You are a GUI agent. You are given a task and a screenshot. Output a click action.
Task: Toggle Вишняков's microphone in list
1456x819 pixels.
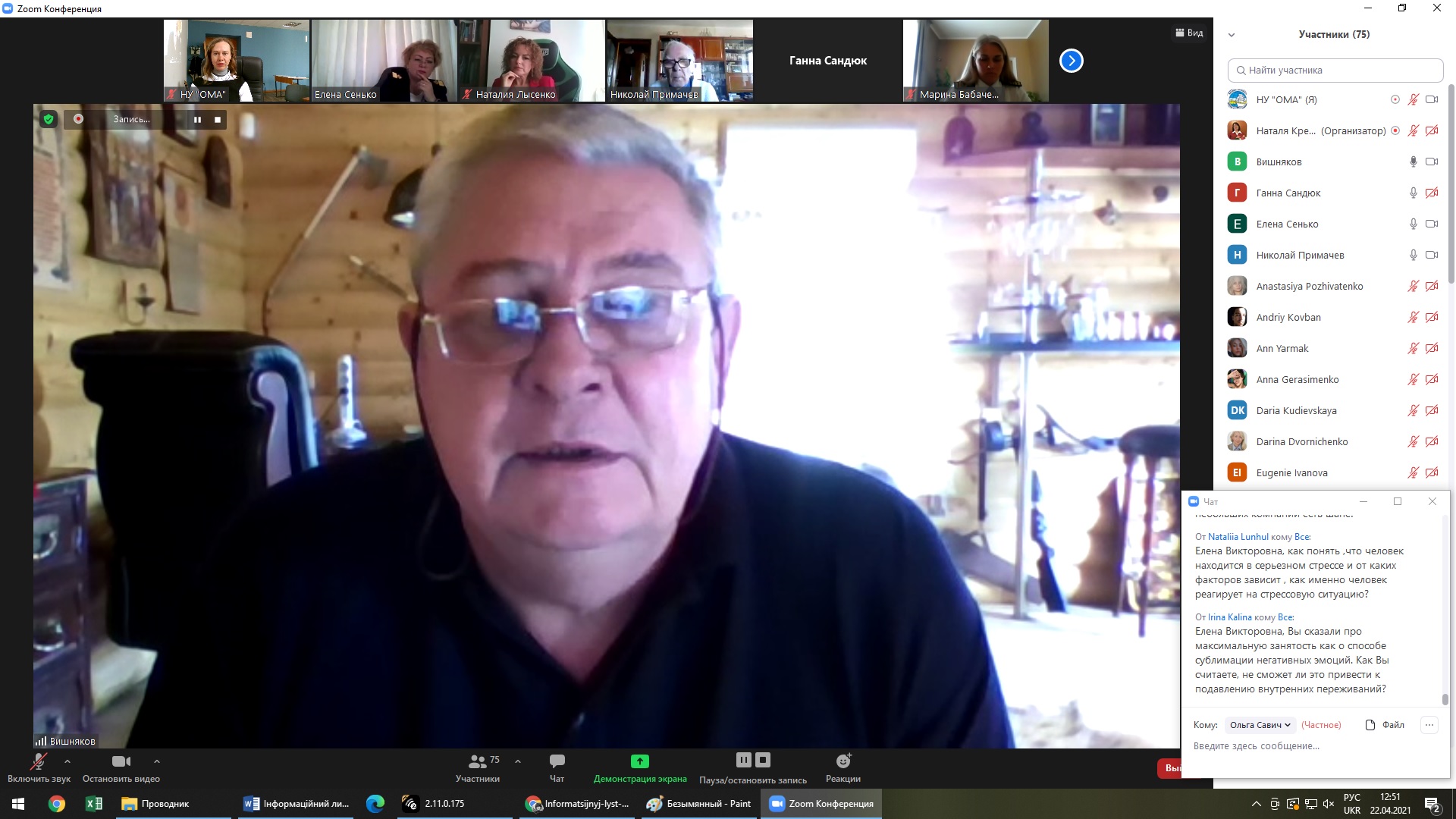1413,162
